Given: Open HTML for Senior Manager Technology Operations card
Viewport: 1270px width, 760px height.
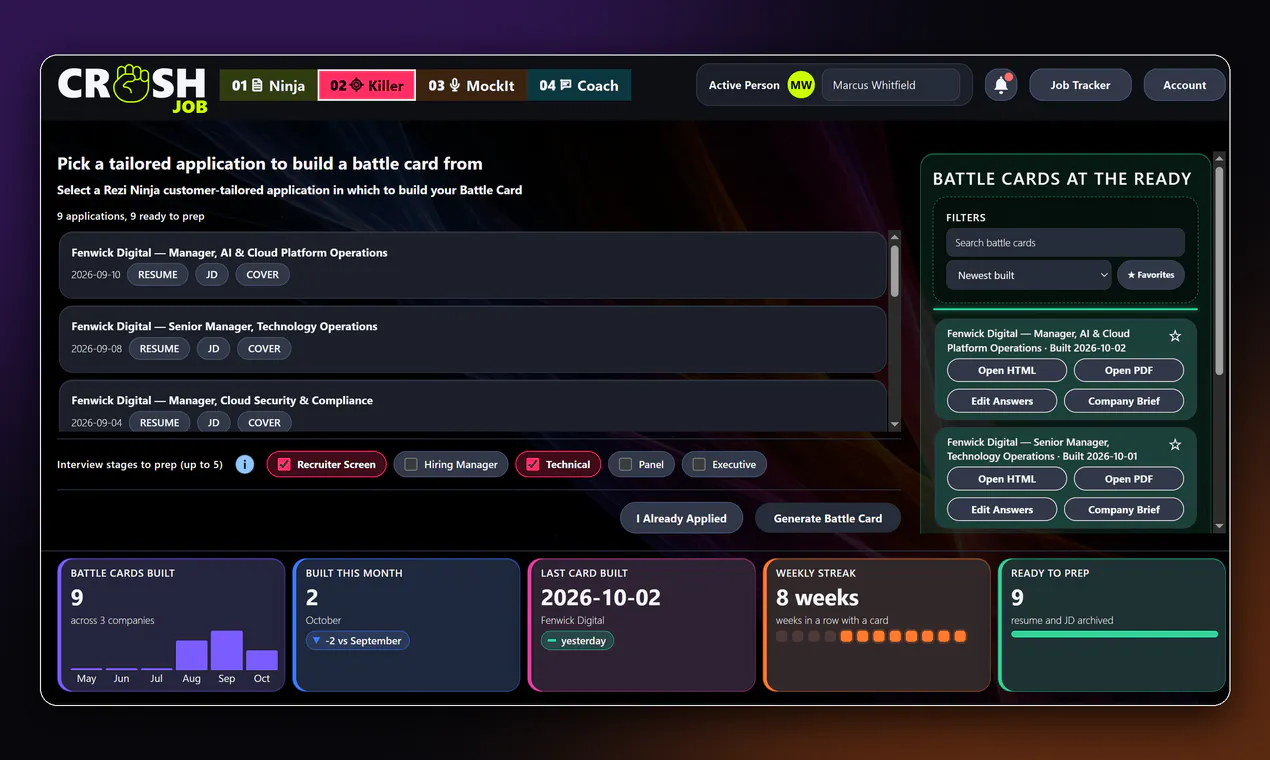Looking at the screenshot, I should pyautogui.click(x=1007, y=479).
